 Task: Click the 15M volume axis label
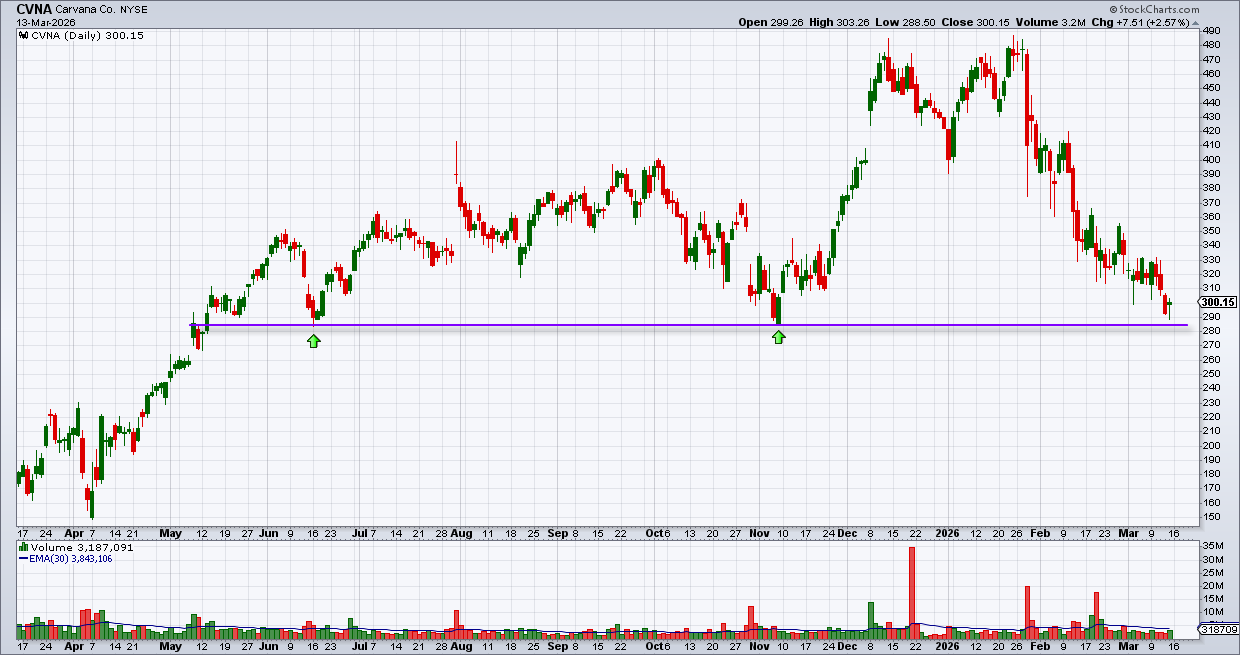1212,599
